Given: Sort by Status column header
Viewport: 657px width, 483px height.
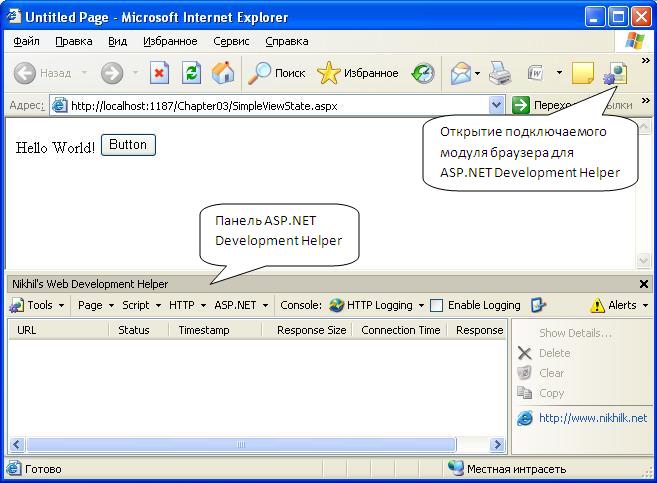Looking at the screenshot, I should (139, 330).
